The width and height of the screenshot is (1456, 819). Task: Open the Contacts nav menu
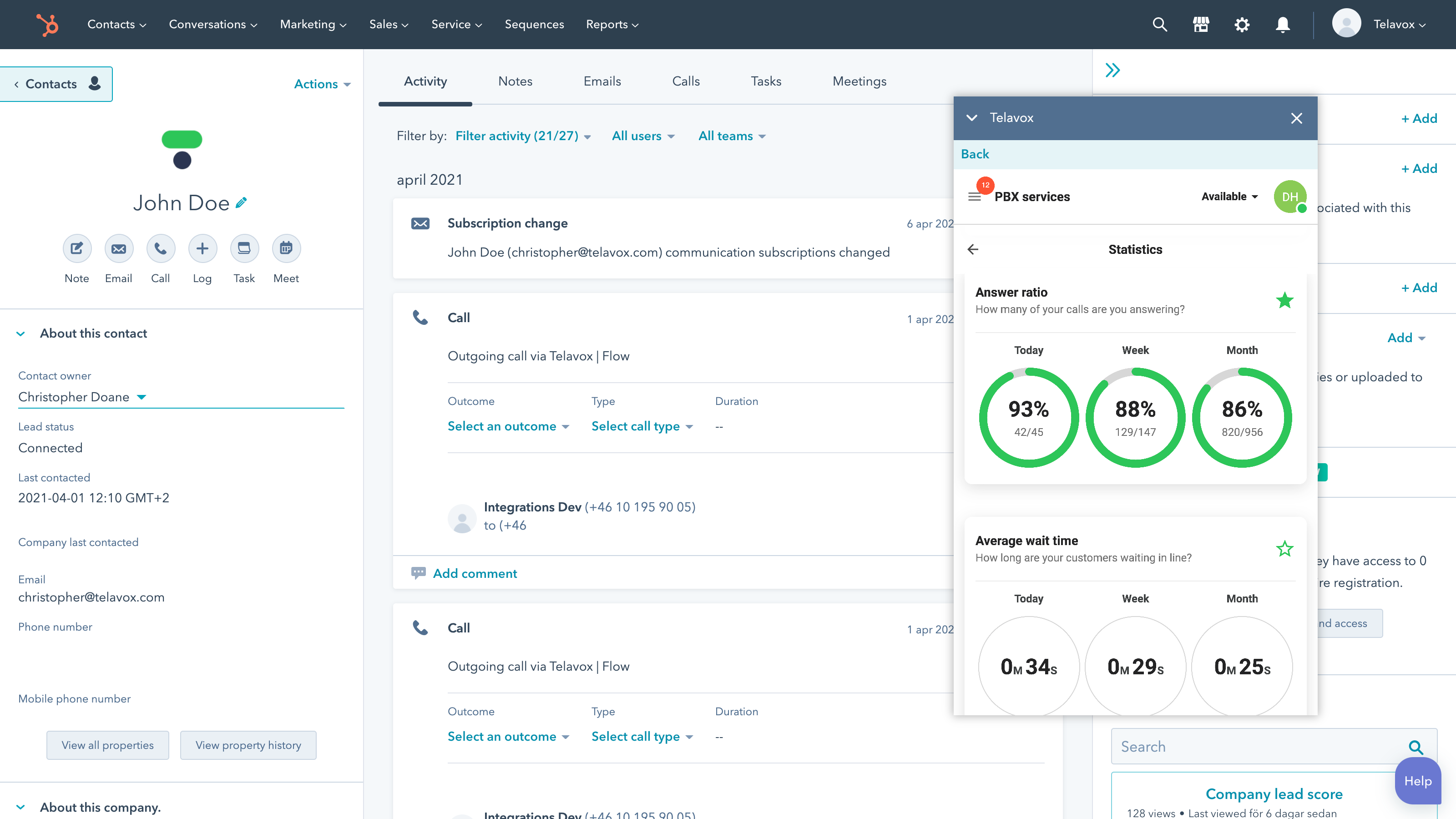tap(116, 24)
